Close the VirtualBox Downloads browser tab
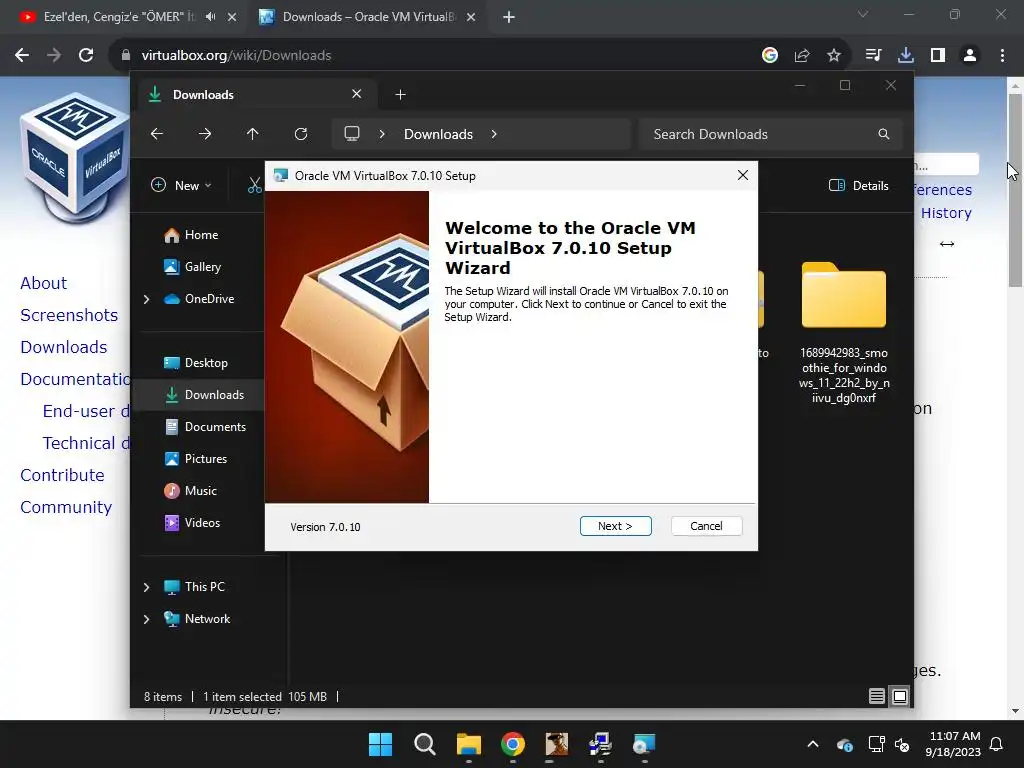Image resolution: width=1024 pixels, height=768 pixels. (471, 17)
